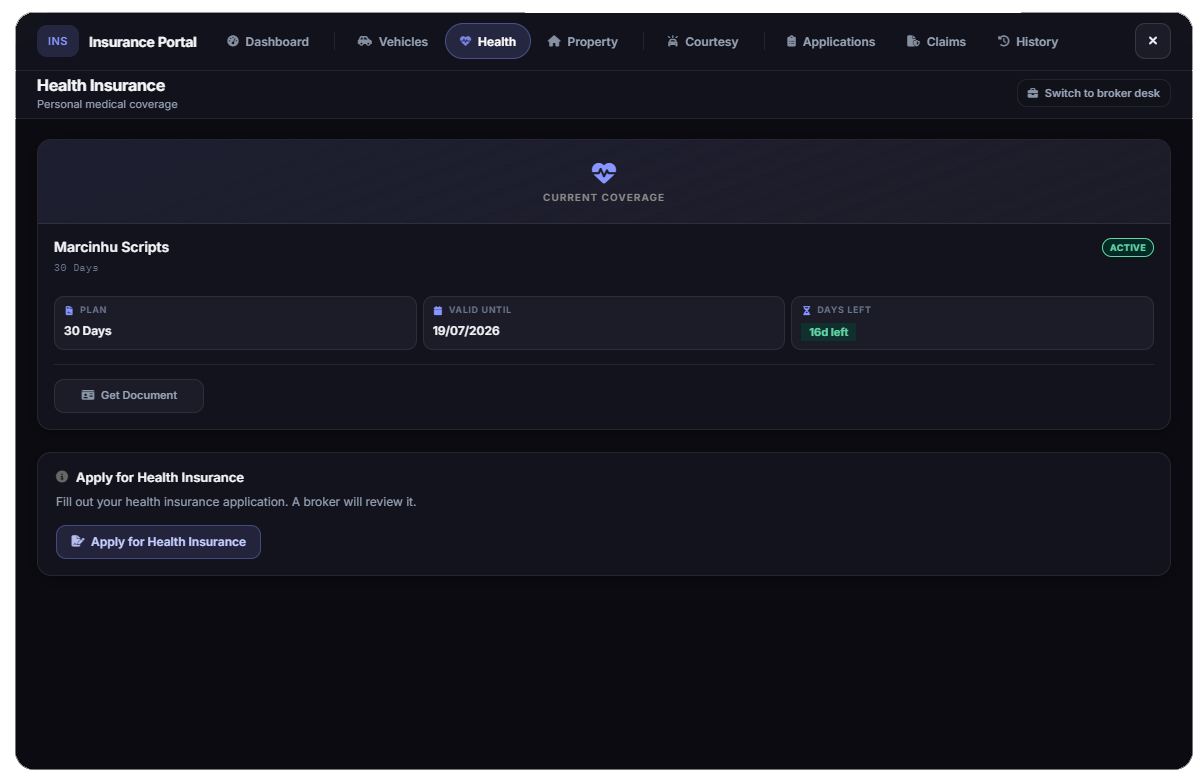Click the calendar Valid Until icon

(x=438, y=310)
